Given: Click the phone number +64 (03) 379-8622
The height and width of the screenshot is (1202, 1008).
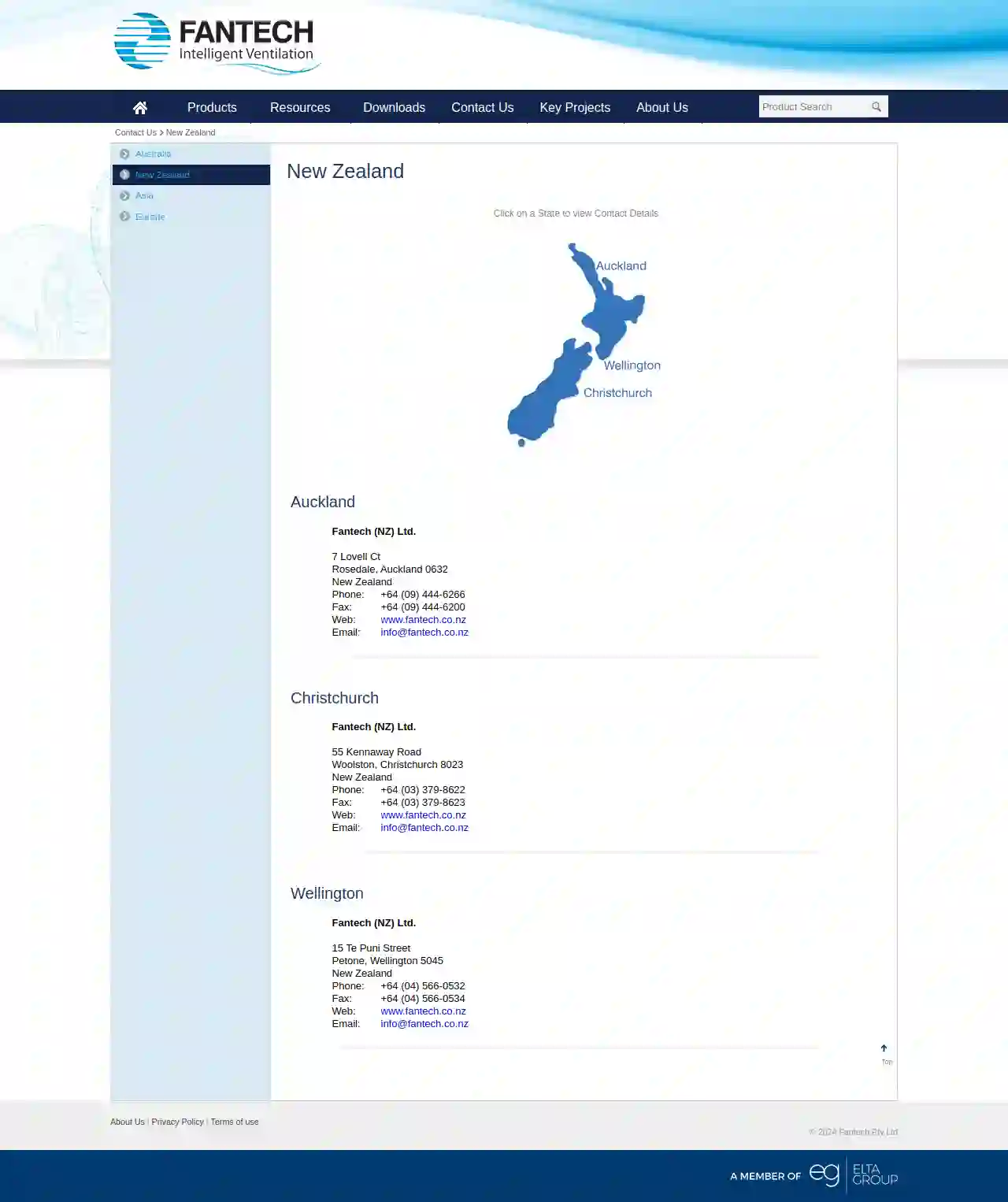Looking at the screenshot, I should [x=423, y=790].
